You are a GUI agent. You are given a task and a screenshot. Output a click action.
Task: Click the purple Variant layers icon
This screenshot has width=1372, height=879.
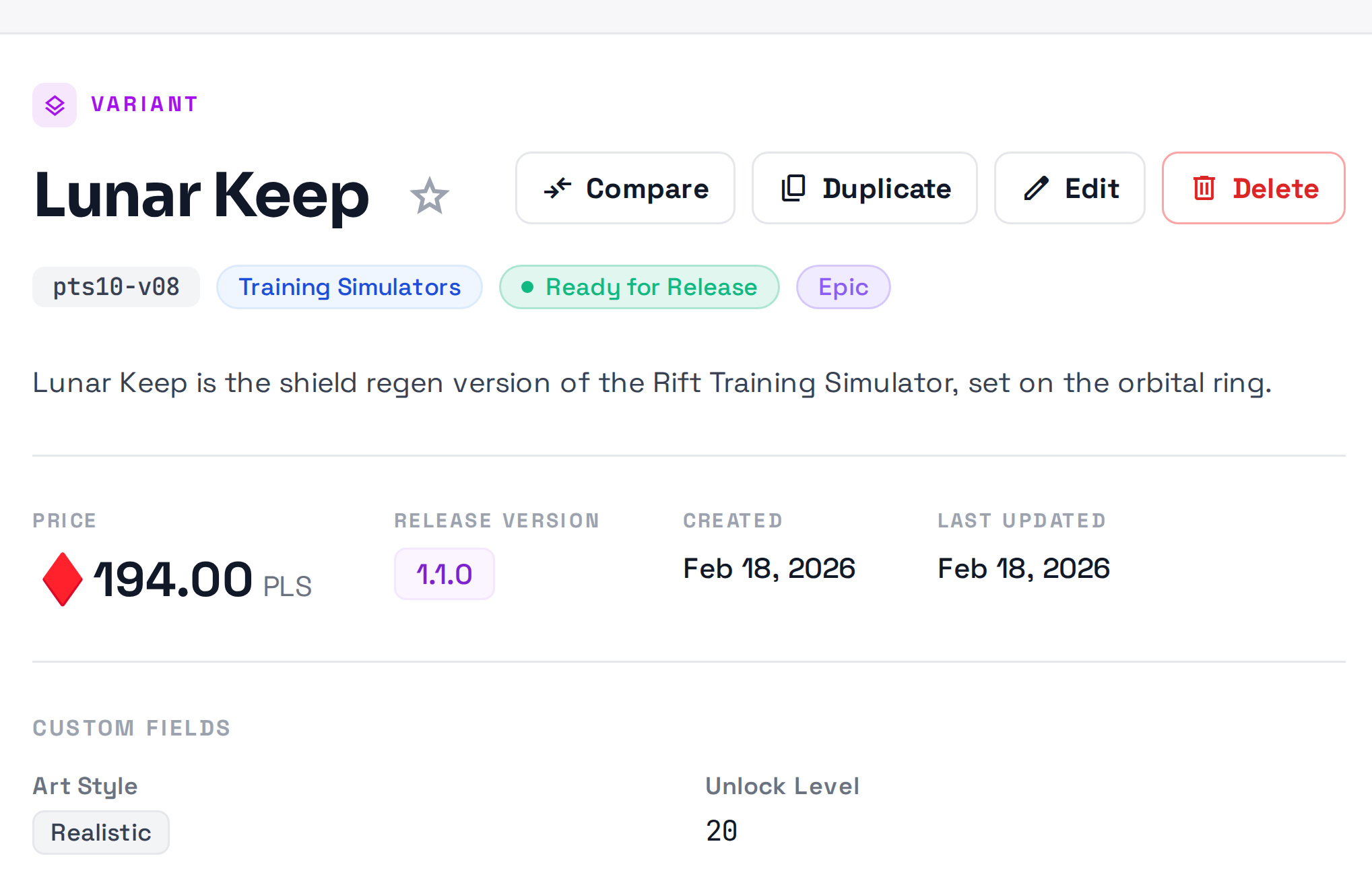[x=55, y=105]
